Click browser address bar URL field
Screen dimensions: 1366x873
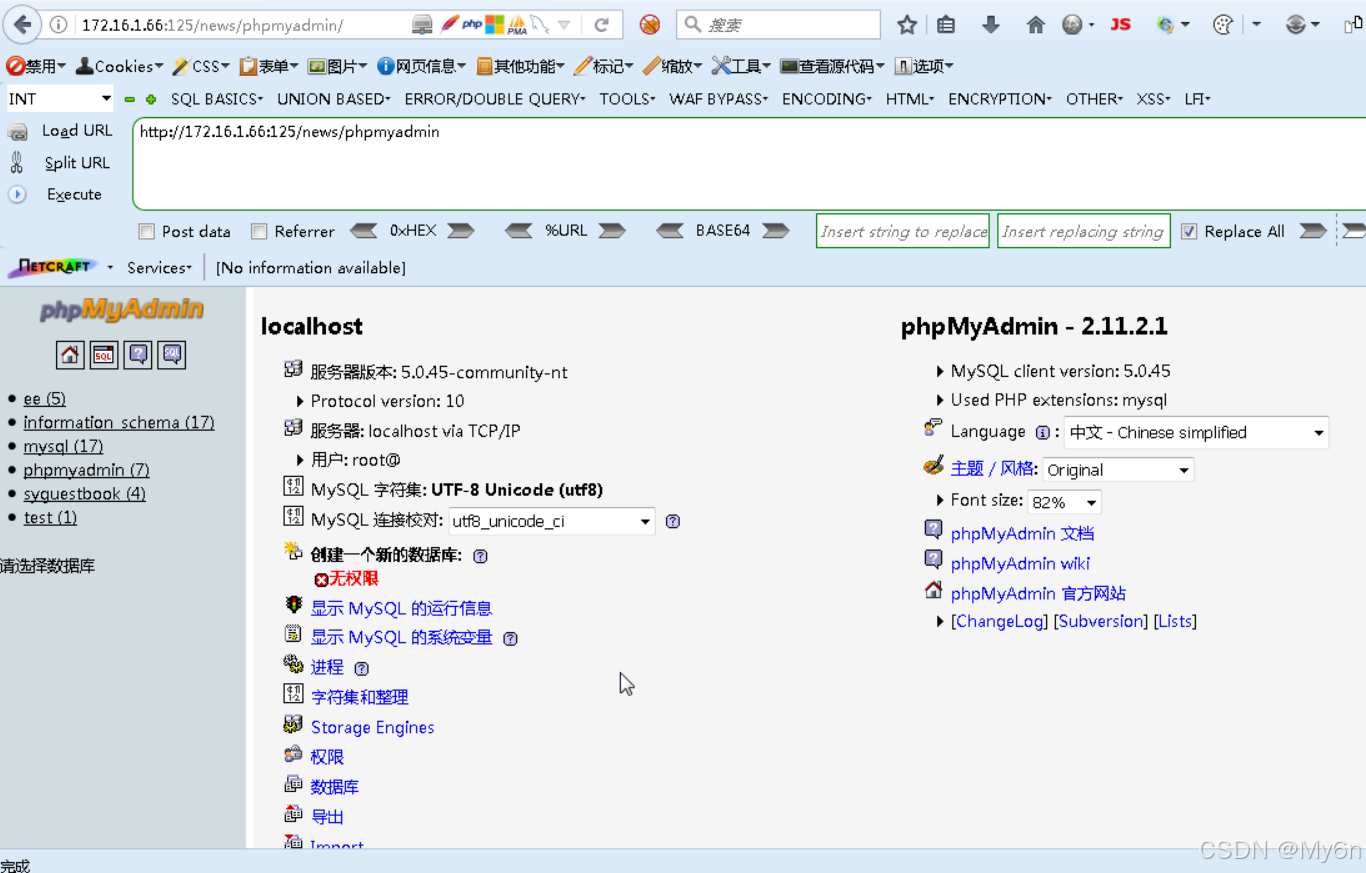pyautogui.click(x=240, y=25)
